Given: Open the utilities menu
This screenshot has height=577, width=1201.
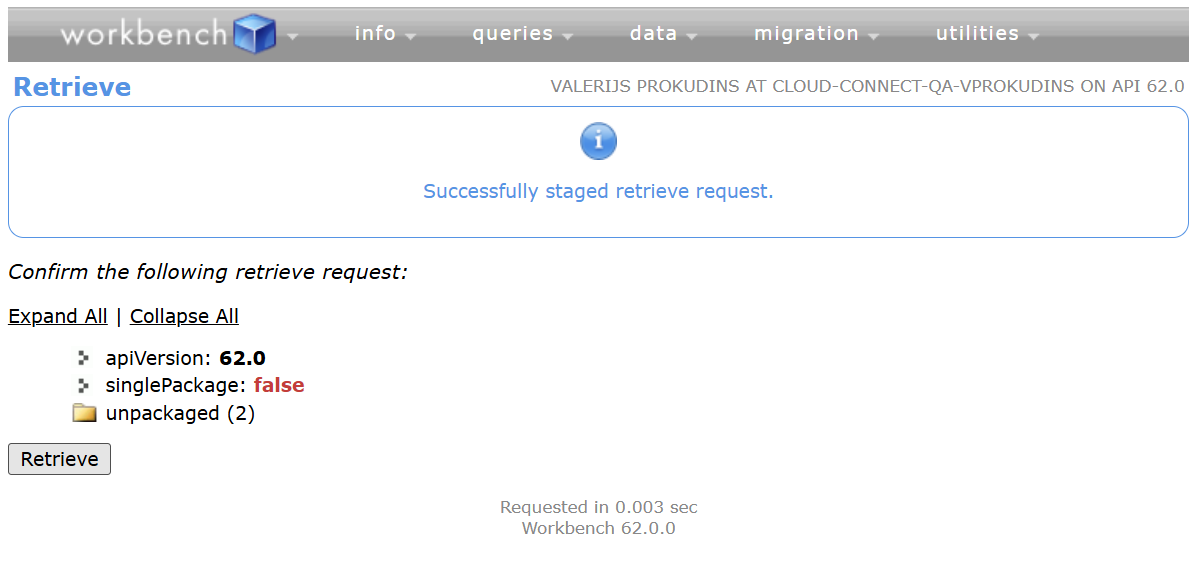Looking at the screenshot, I should [987, 34].
